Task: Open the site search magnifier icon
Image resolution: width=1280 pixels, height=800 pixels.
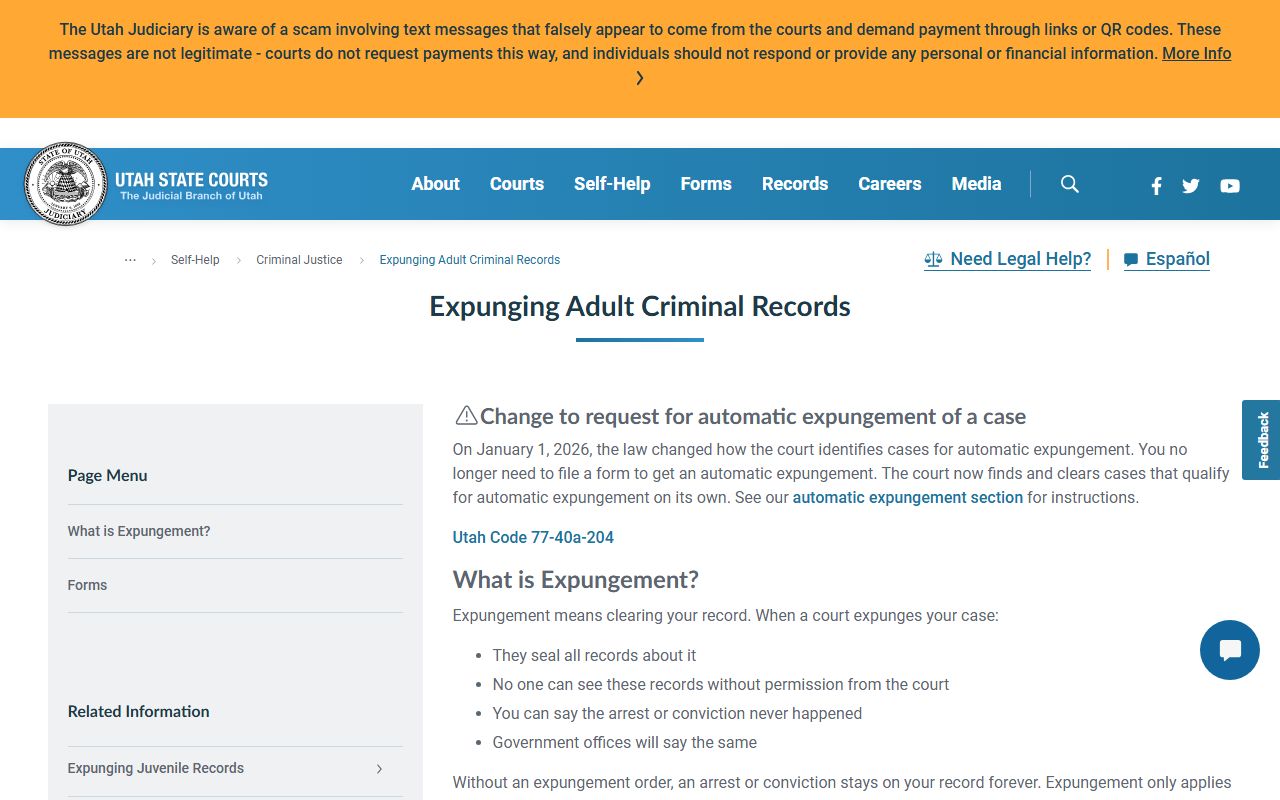Action: click(1069, 184)
